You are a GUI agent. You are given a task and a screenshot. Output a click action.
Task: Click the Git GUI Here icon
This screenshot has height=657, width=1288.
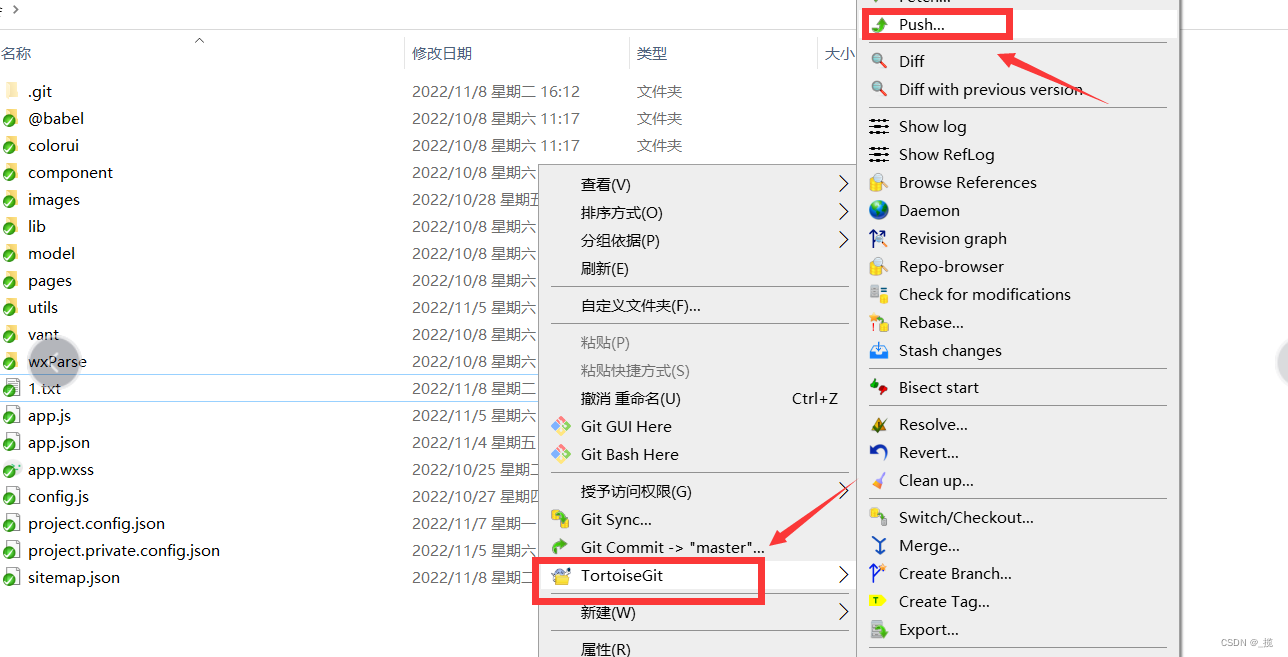(x=561, y=426)
